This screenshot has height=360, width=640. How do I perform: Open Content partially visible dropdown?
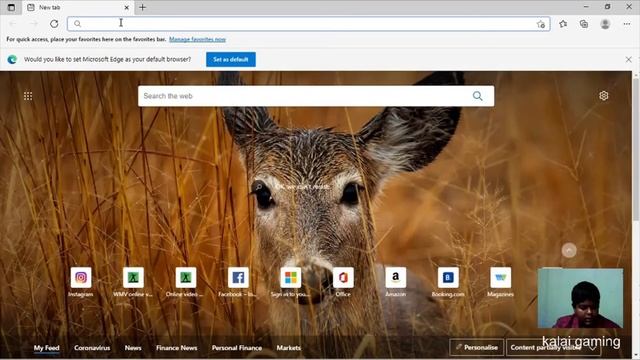553,347
